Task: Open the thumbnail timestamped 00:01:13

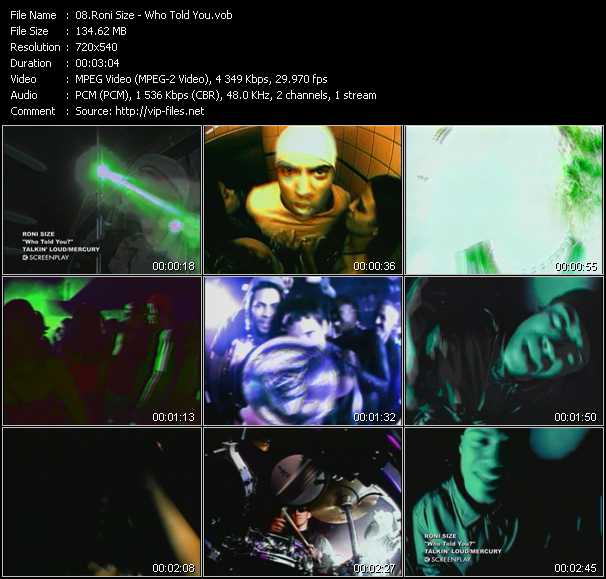Action: (x=102, y=351)
